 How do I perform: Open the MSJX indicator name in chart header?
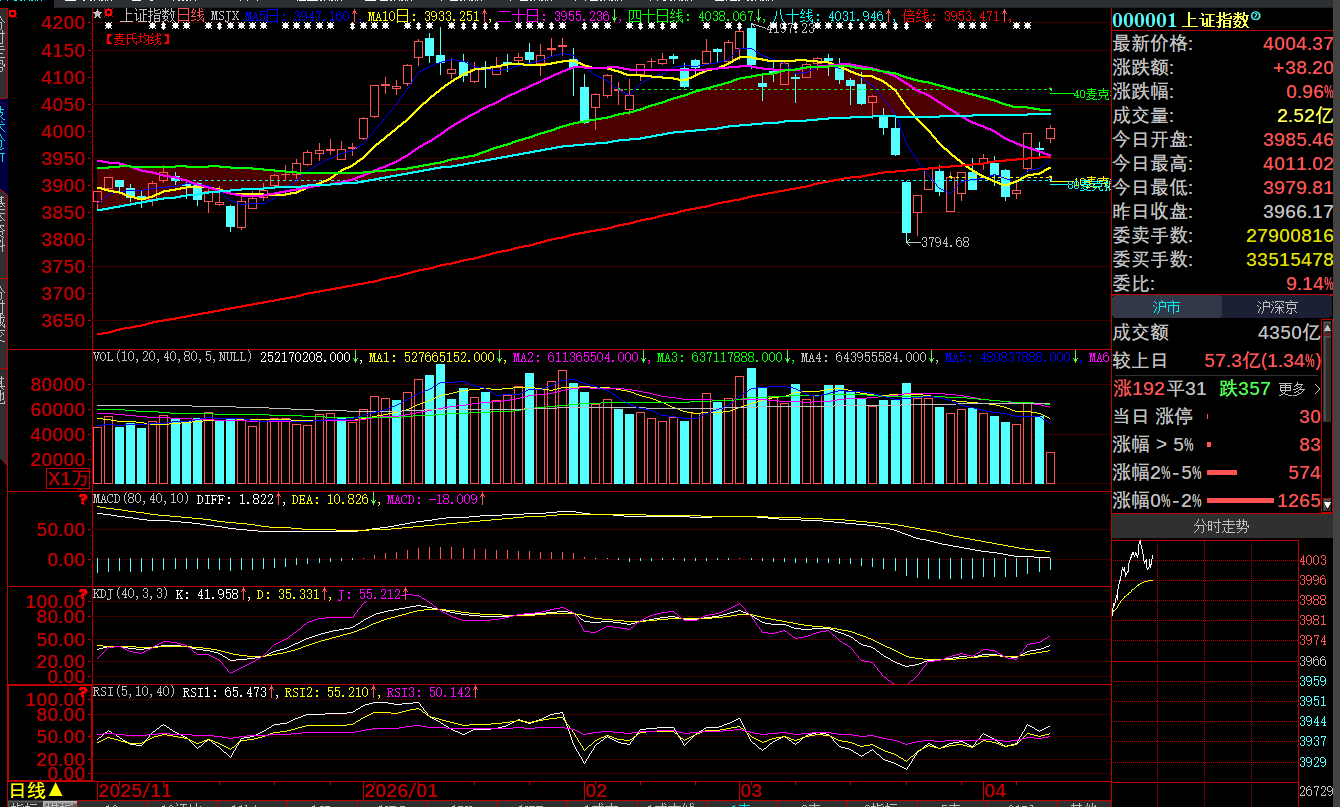225,16
